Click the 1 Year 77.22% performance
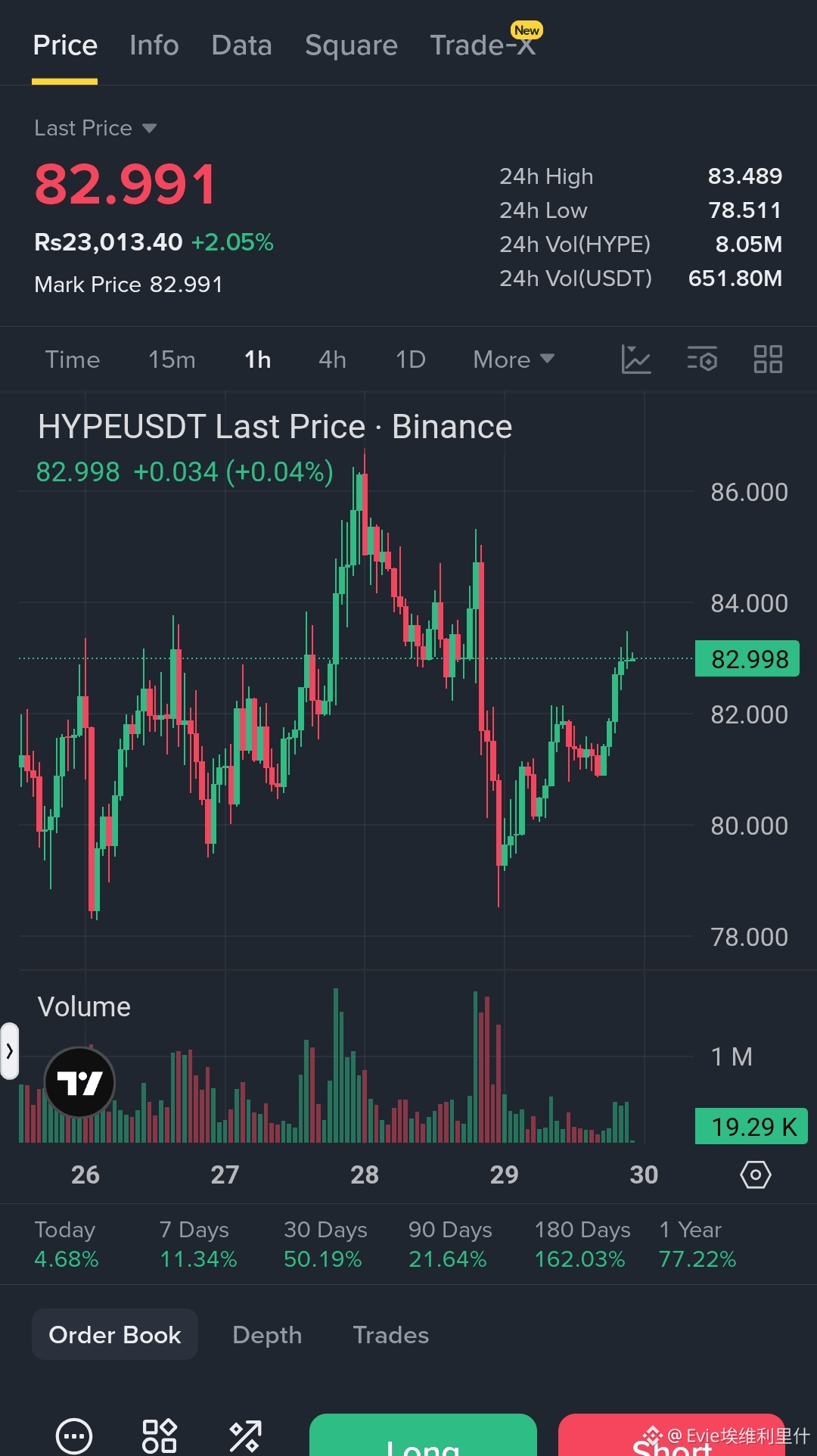817x1456 pixels. pos(697,1244)
